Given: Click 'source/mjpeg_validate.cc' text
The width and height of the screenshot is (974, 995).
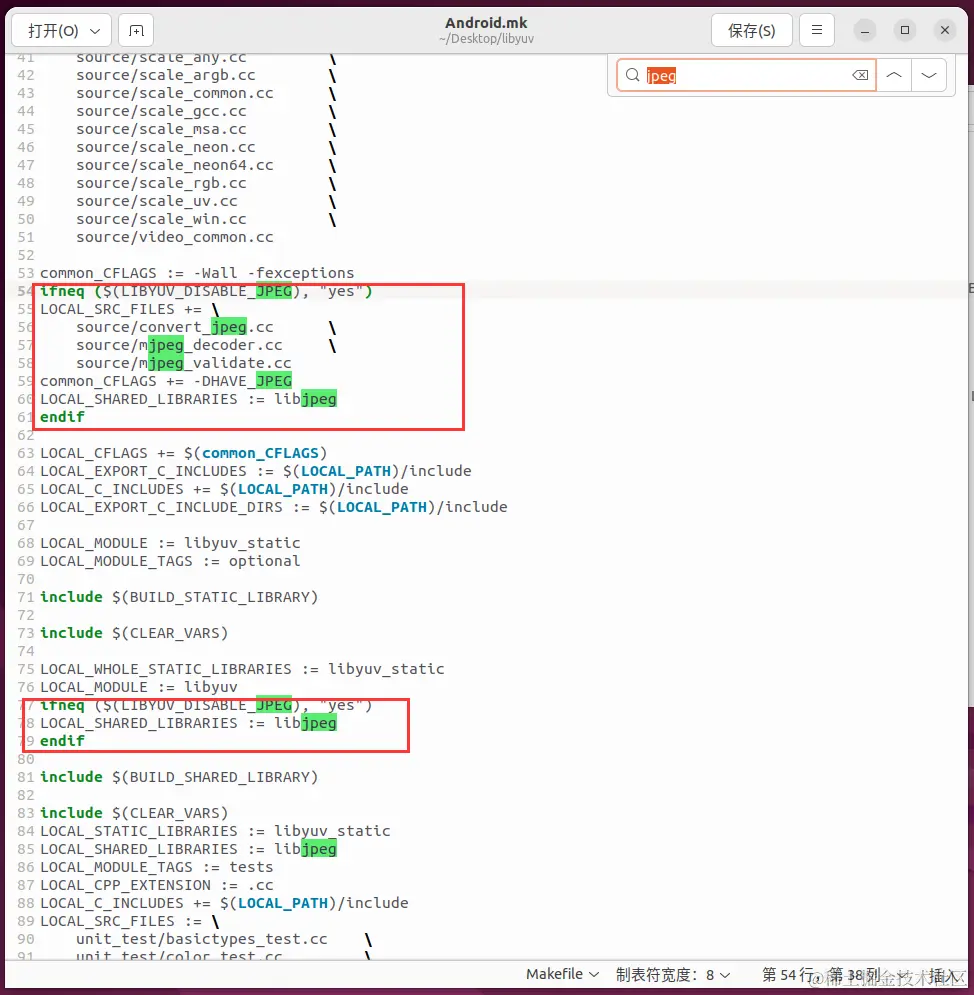Looking at the screenshot, I should click(183, 364).
